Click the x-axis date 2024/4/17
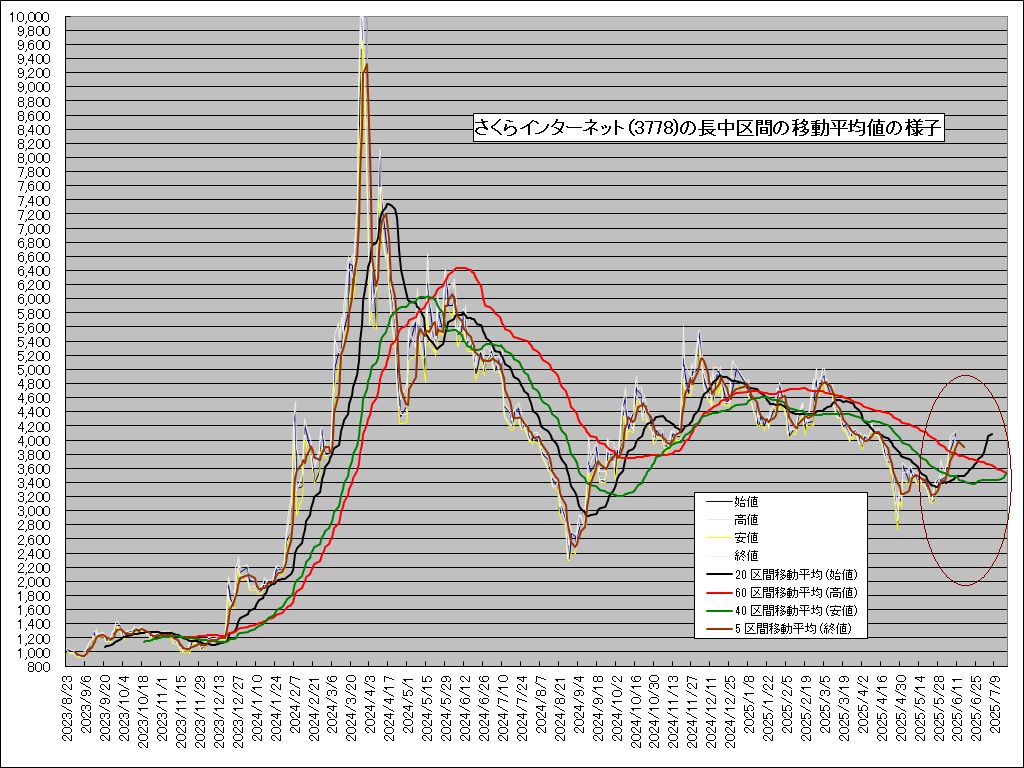The image size is (1024, 768). tap(389, 710)
